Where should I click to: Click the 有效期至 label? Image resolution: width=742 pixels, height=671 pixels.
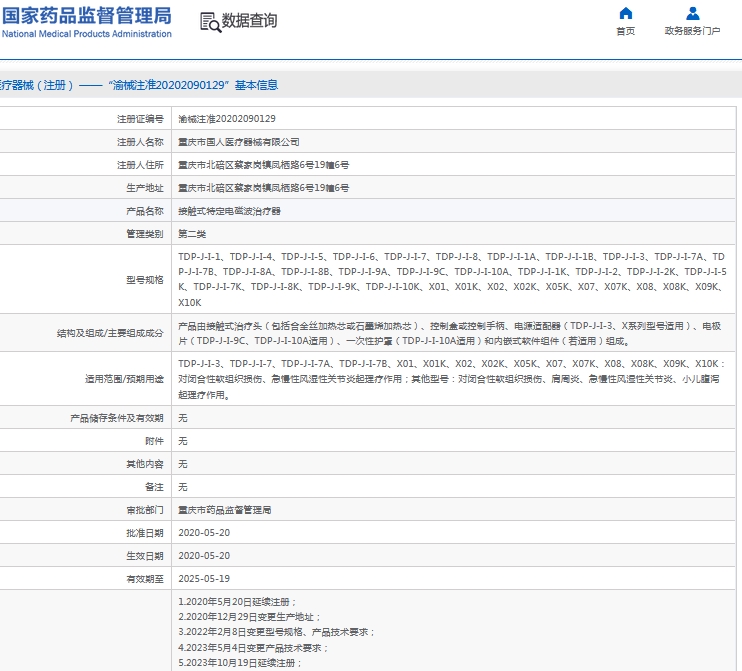tap(145, 579)
